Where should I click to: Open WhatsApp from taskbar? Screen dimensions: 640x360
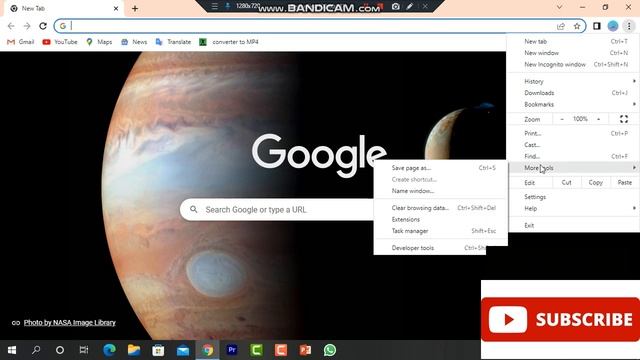click(330, 350)
